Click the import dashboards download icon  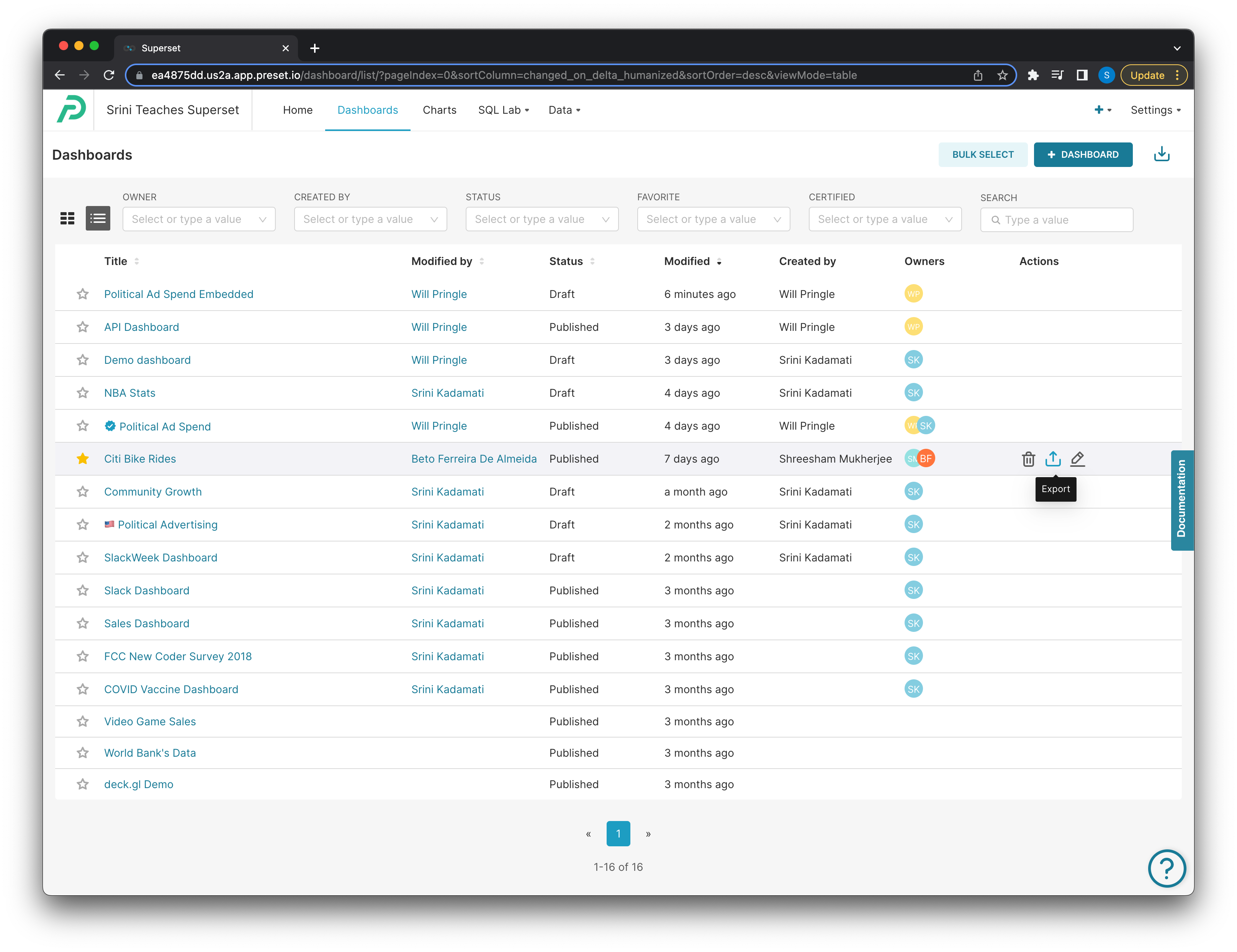[1161, 155]
